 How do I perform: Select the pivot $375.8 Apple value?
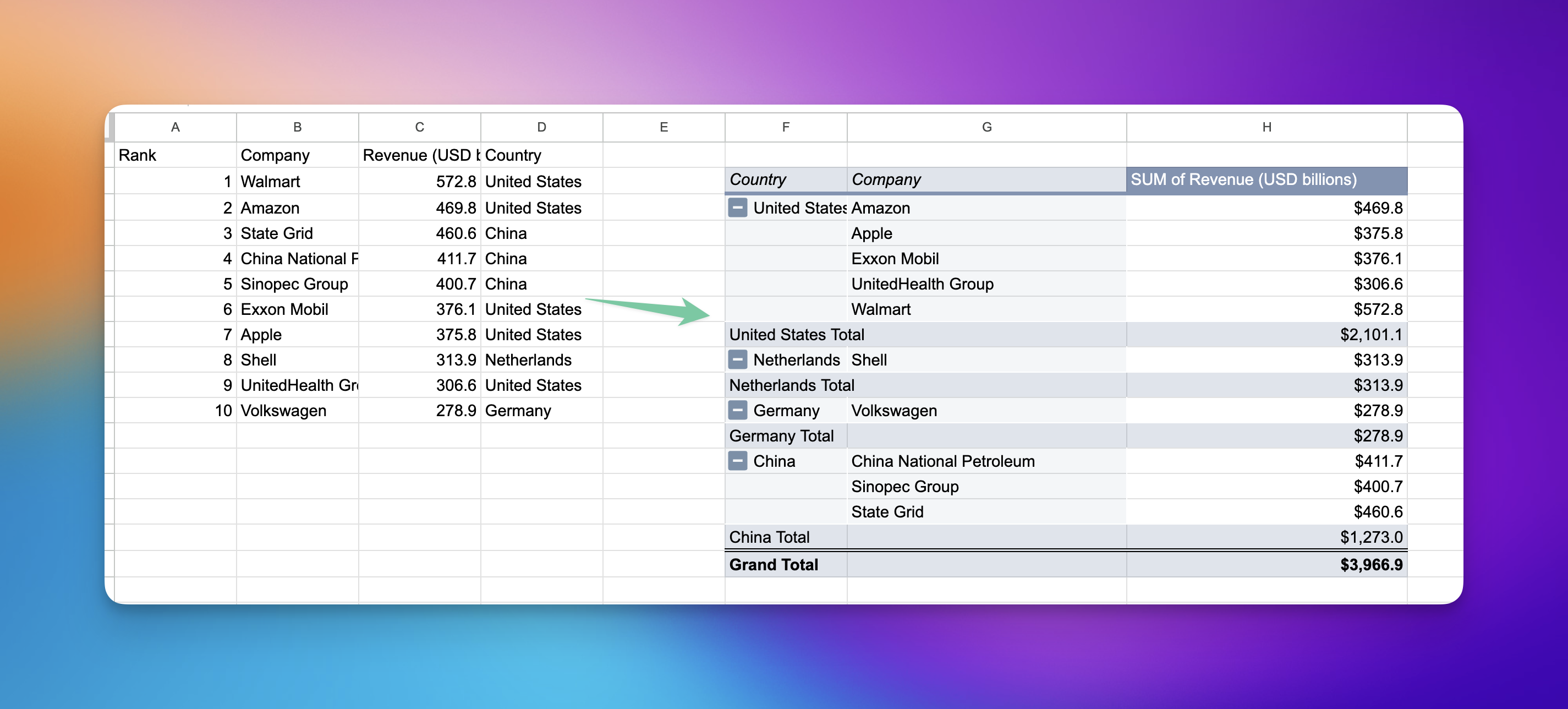[1267, 233]
